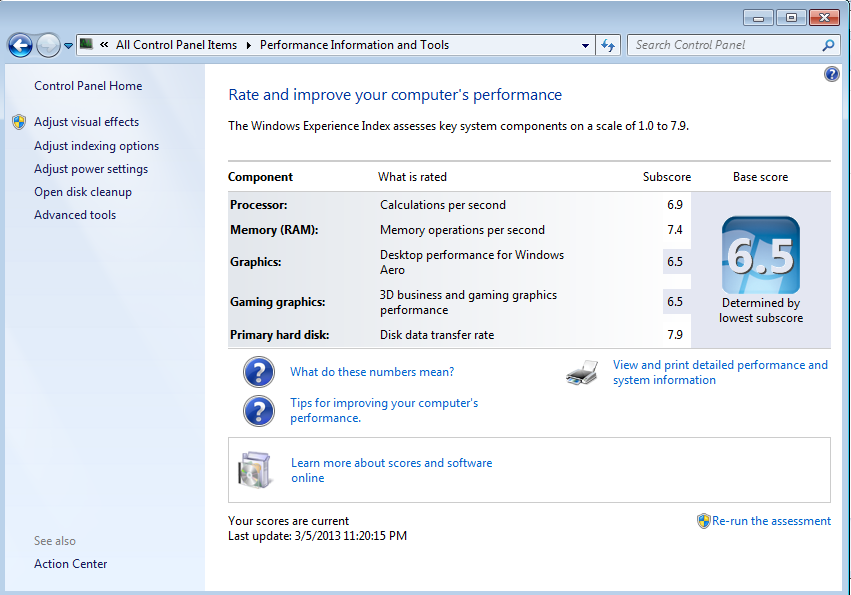Click Re-run the assessment

[x=771, y=521]
